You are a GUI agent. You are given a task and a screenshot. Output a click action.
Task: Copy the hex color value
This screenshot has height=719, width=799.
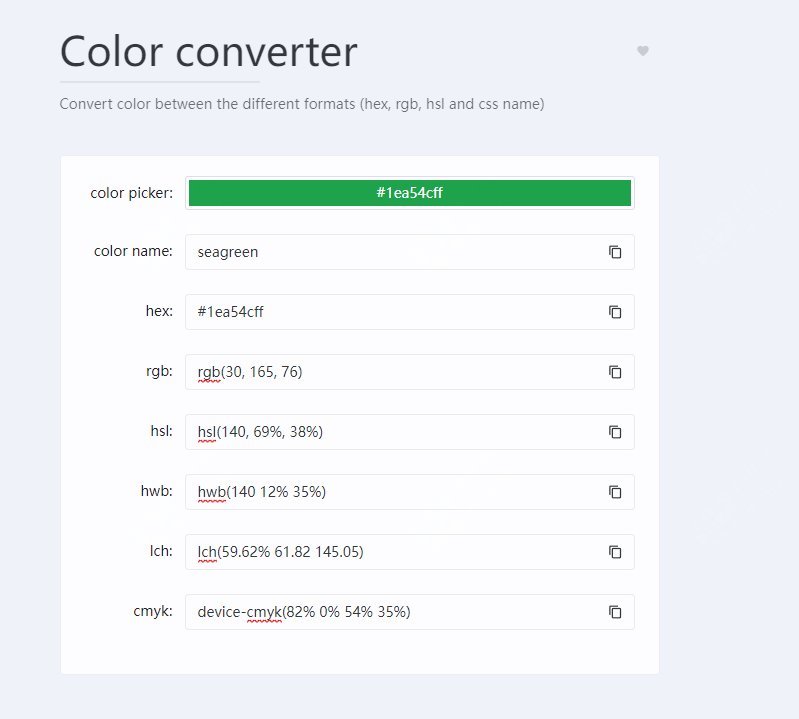coord(615,312)
